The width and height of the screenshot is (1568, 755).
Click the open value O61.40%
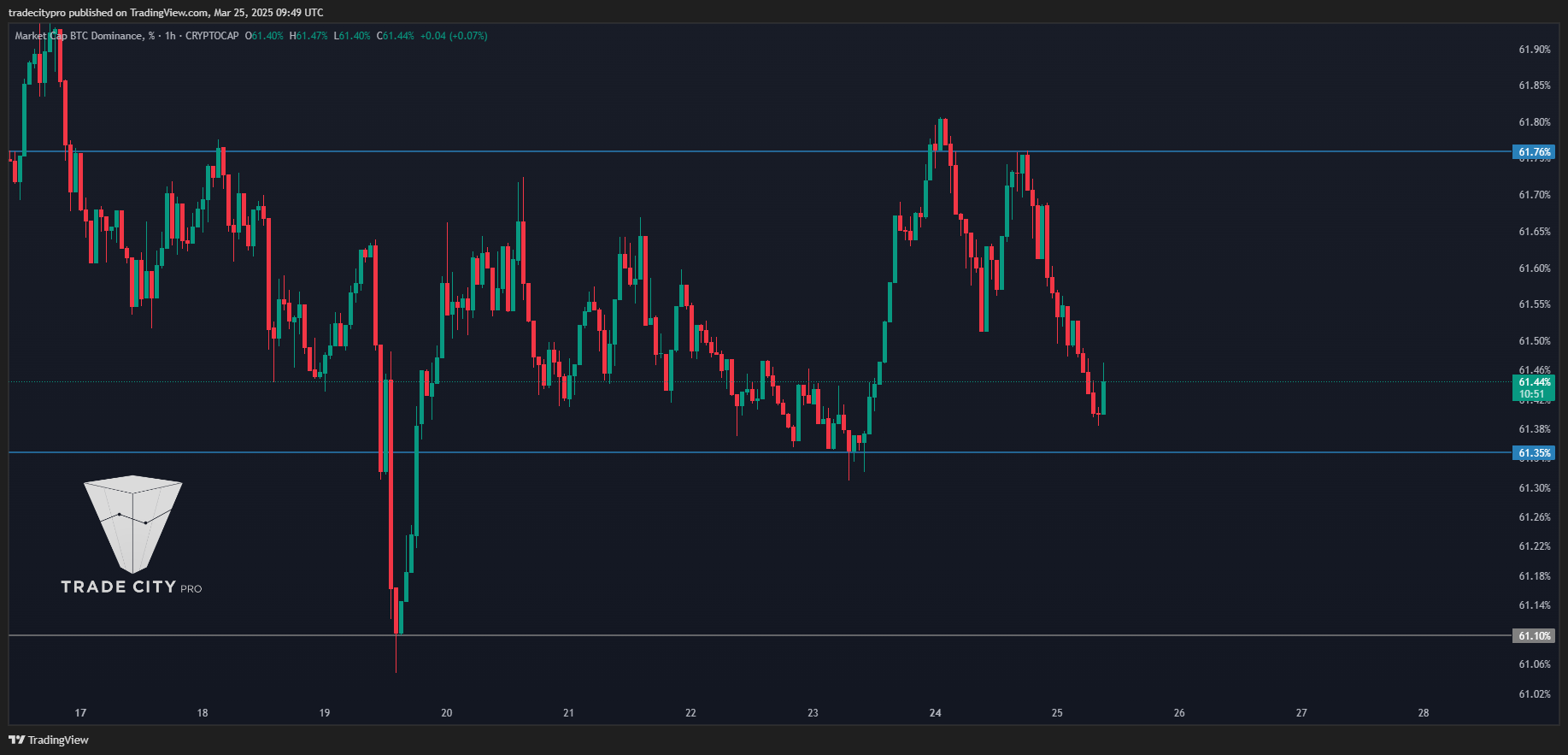(264, 36)
